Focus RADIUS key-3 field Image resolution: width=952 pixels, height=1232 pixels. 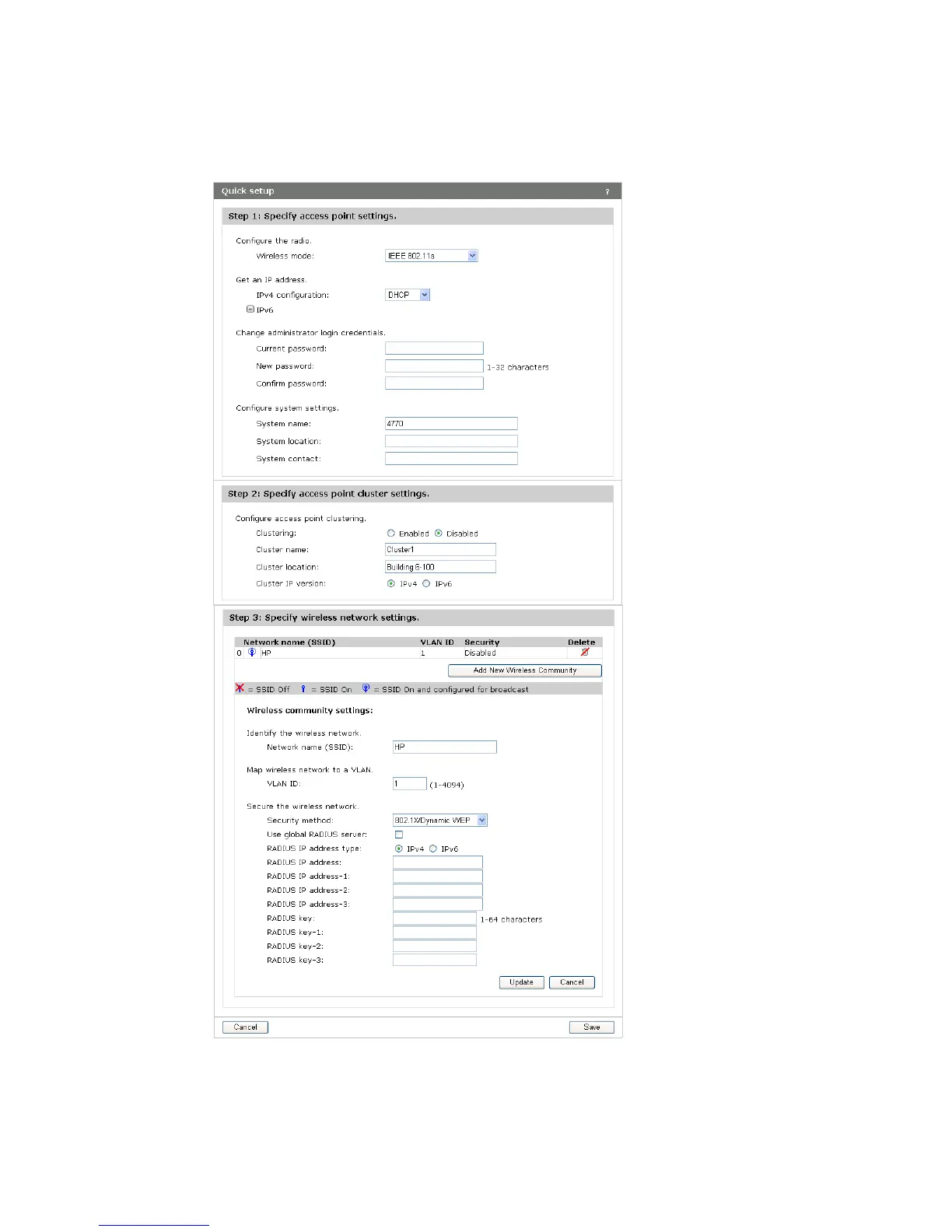434,961
